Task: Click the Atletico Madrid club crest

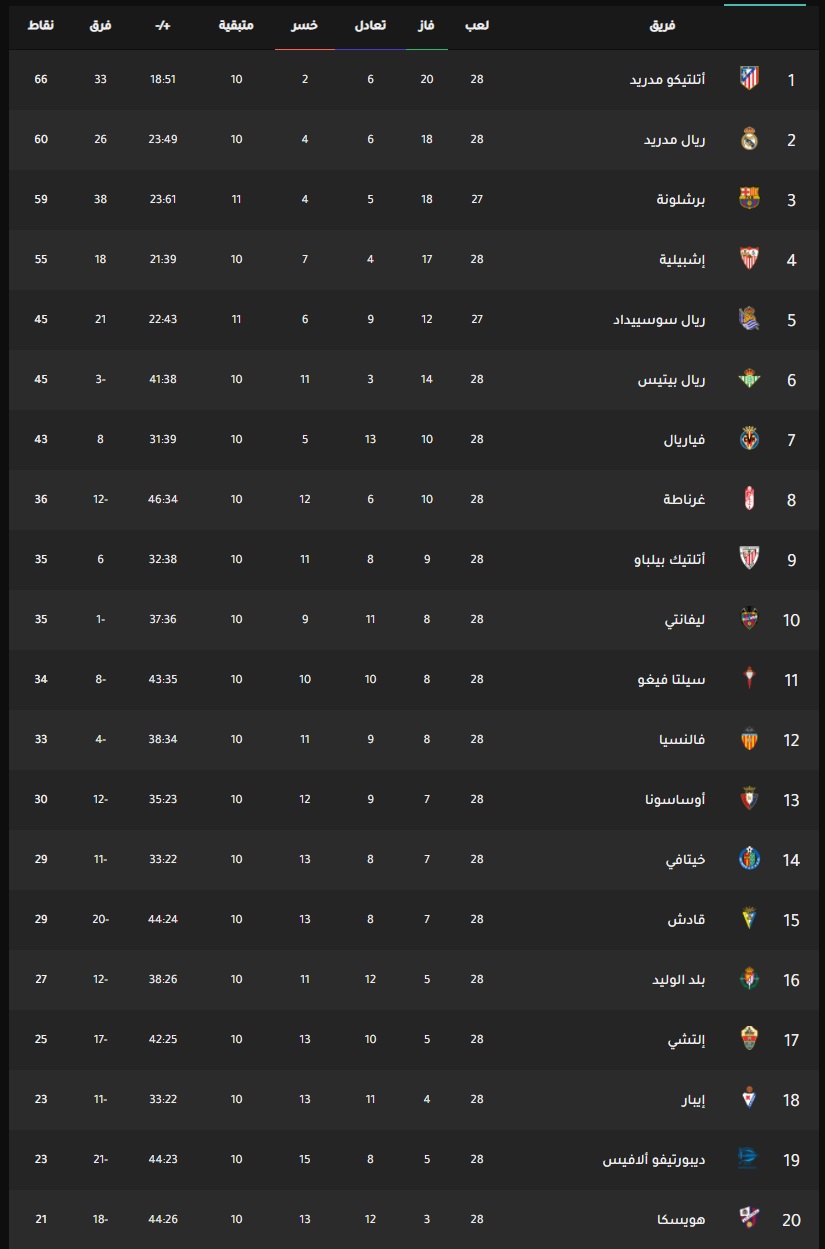Action: [x=749, y=79]
